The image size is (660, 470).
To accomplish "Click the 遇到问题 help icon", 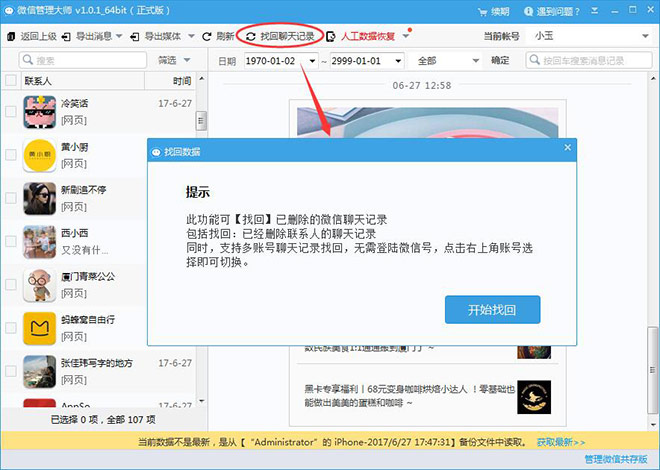I will tap(528, 11).
